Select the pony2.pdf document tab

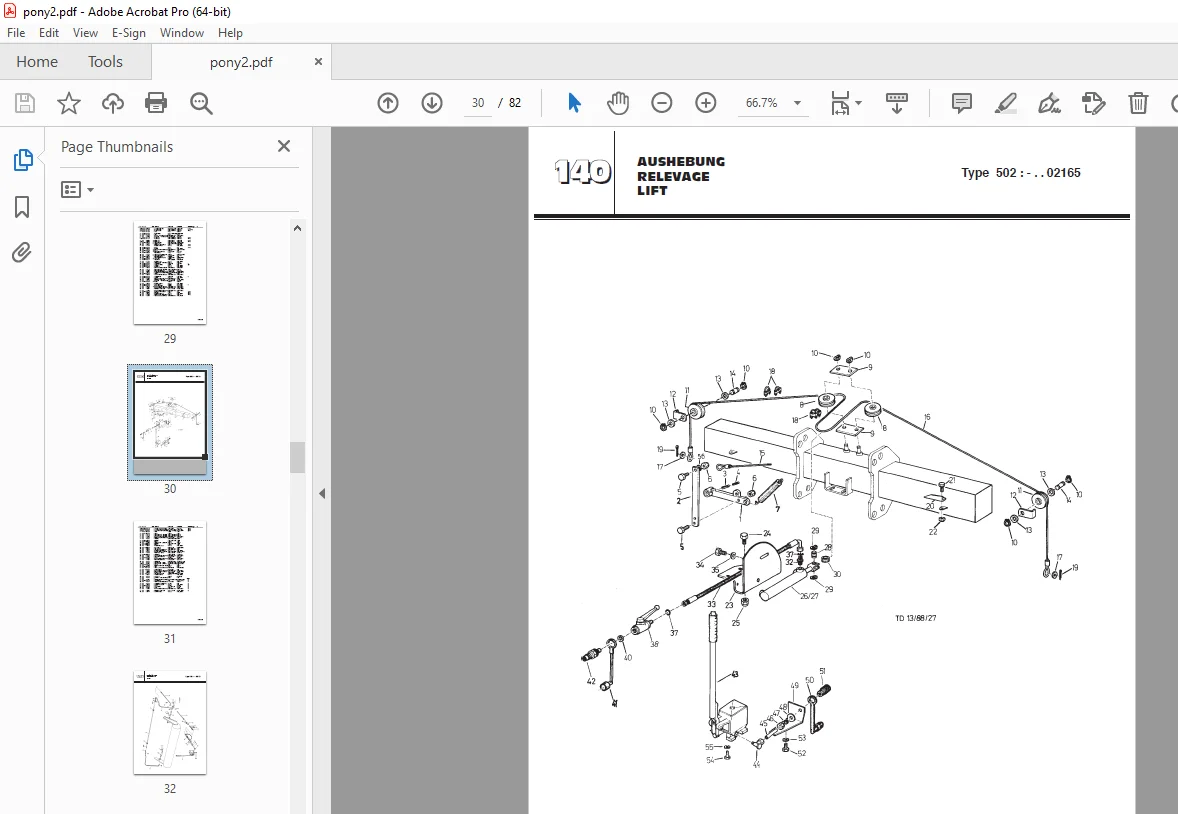[x=241, y=62]
